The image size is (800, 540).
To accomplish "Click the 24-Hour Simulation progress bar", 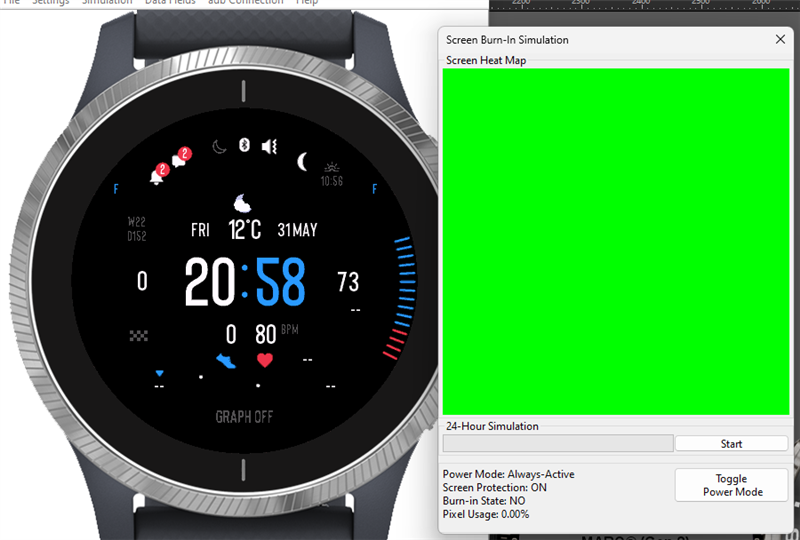I will pos(558,444).
